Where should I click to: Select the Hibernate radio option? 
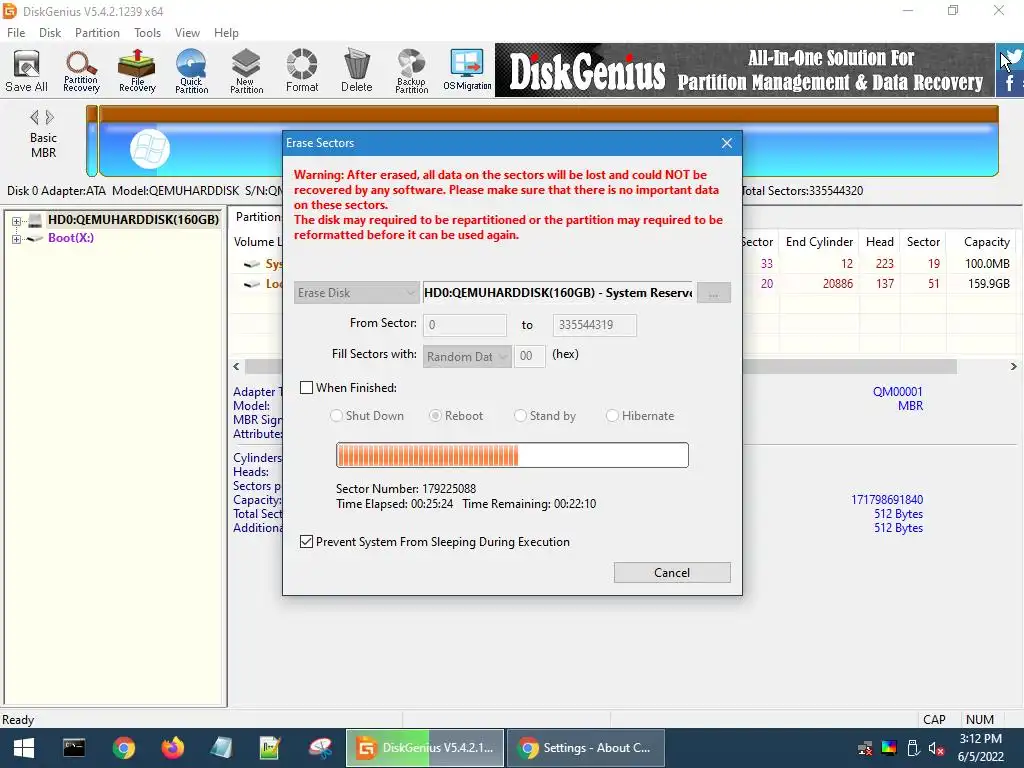point(613,416)
